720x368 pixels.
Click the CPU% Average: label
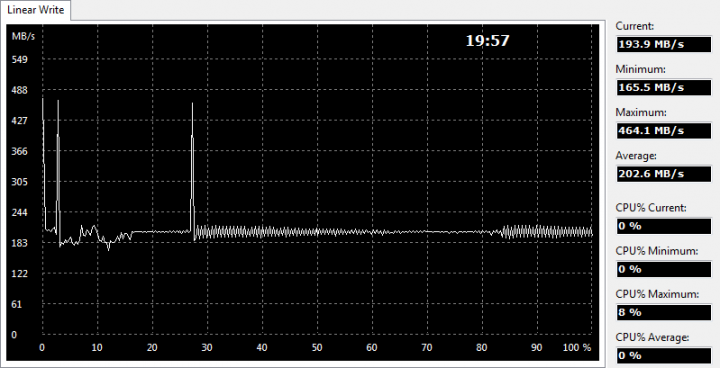652,337
